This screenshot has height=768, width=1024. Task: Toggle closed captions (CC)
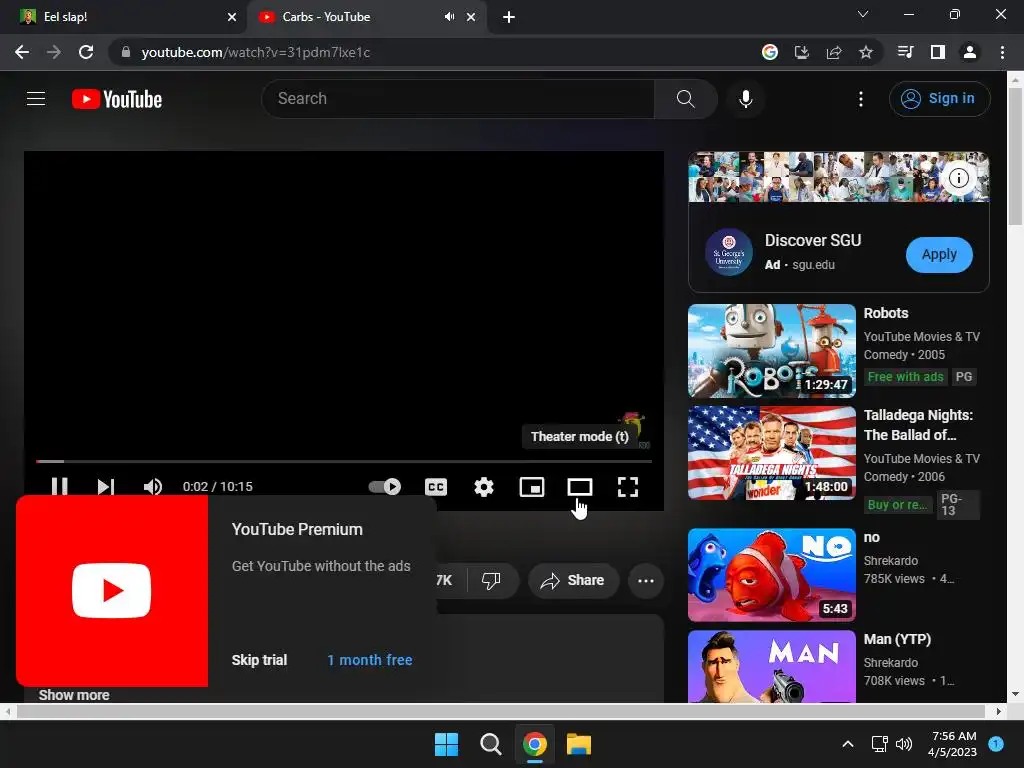436,487
